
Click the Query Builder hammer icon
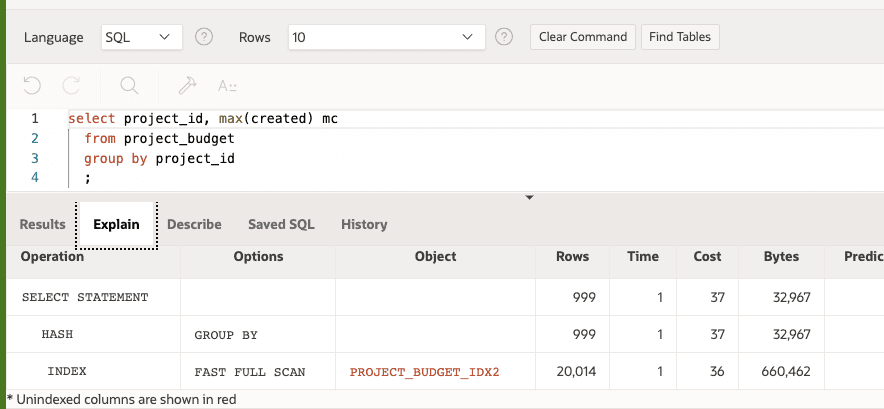pyautogui.click(x=187, y=86)
